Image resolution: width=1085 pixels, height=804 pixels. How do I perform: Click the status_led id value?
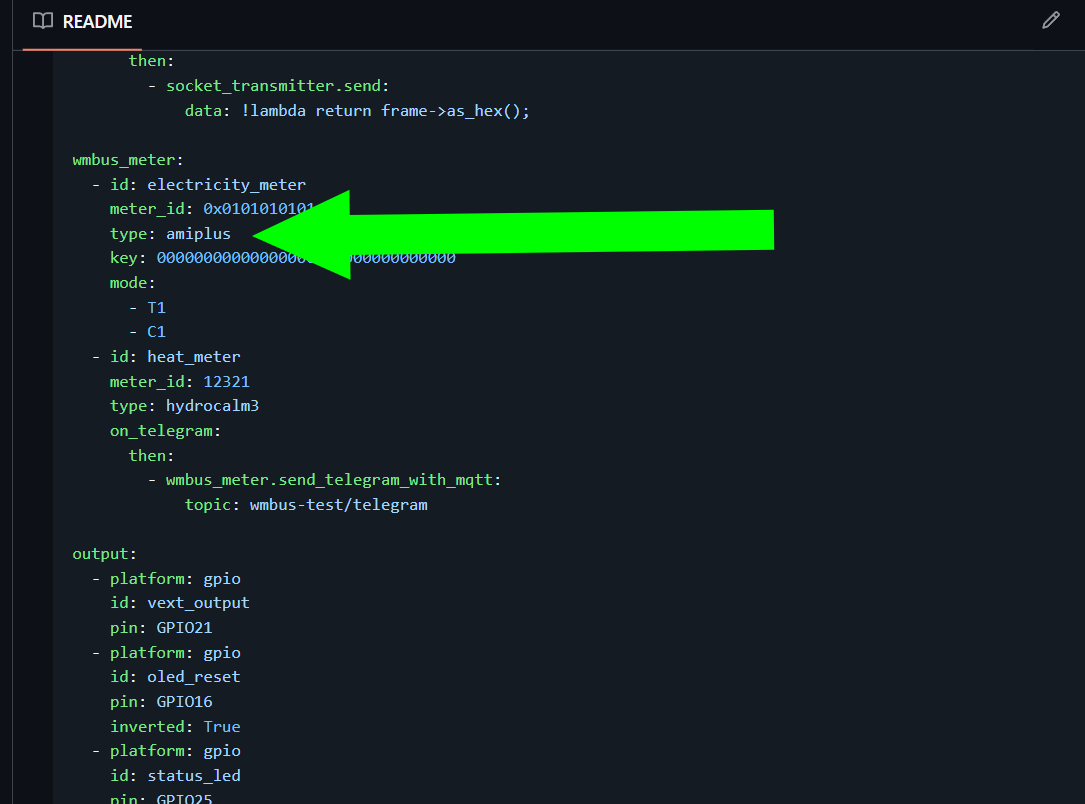pyautogui.click(x=193, y=776)
